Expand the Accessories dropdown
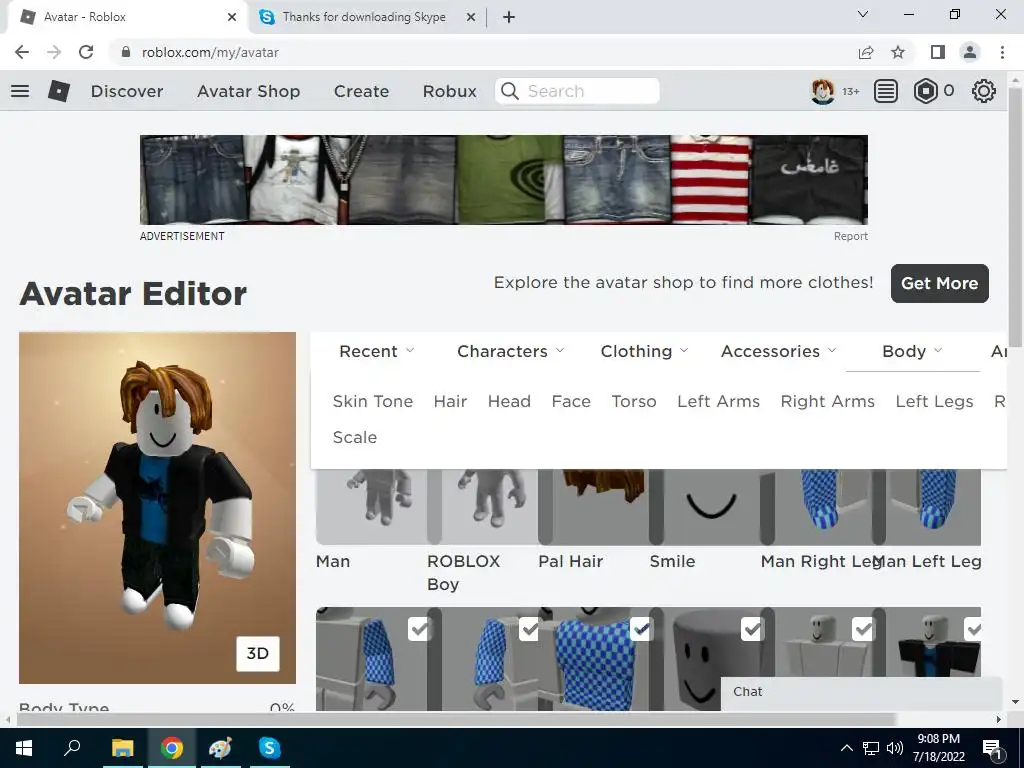1024x768 pixels. point(778,351)
